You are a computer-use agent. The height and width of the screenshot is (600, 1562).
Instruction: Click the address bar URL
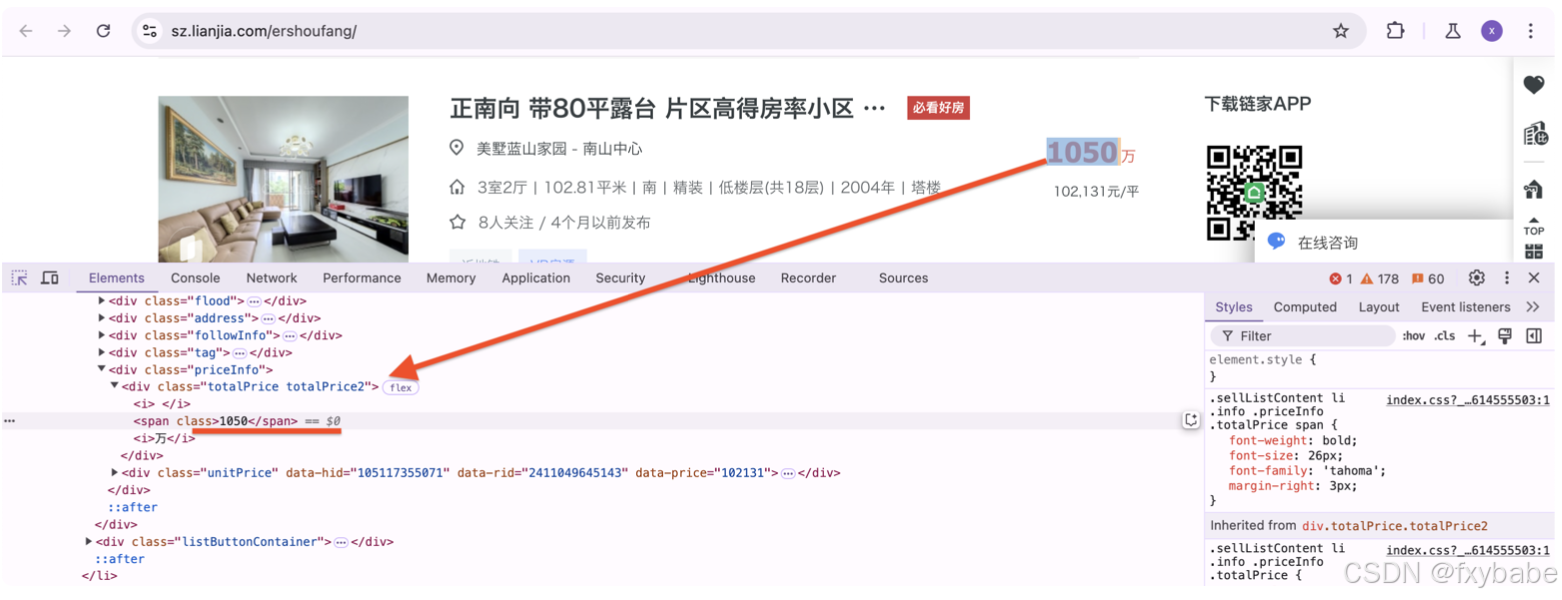coord(263,31)
